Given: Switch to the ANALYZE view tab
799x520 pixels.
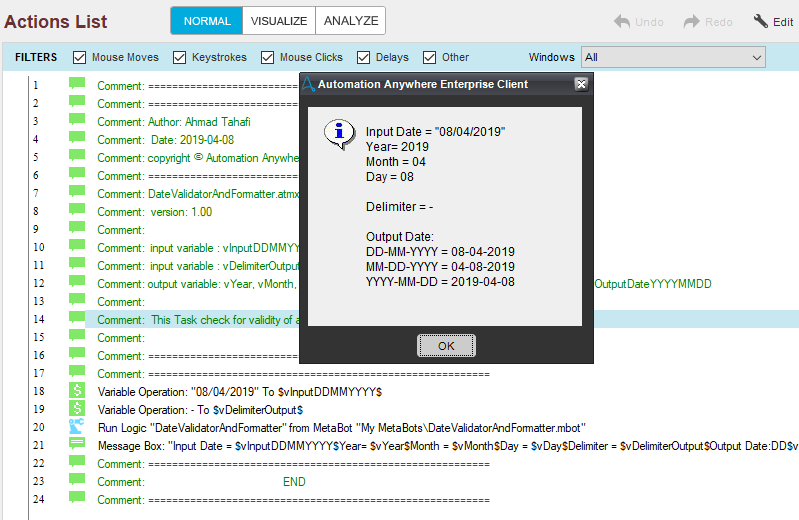Looking at the screenshot, I should [x=351, y=21].
